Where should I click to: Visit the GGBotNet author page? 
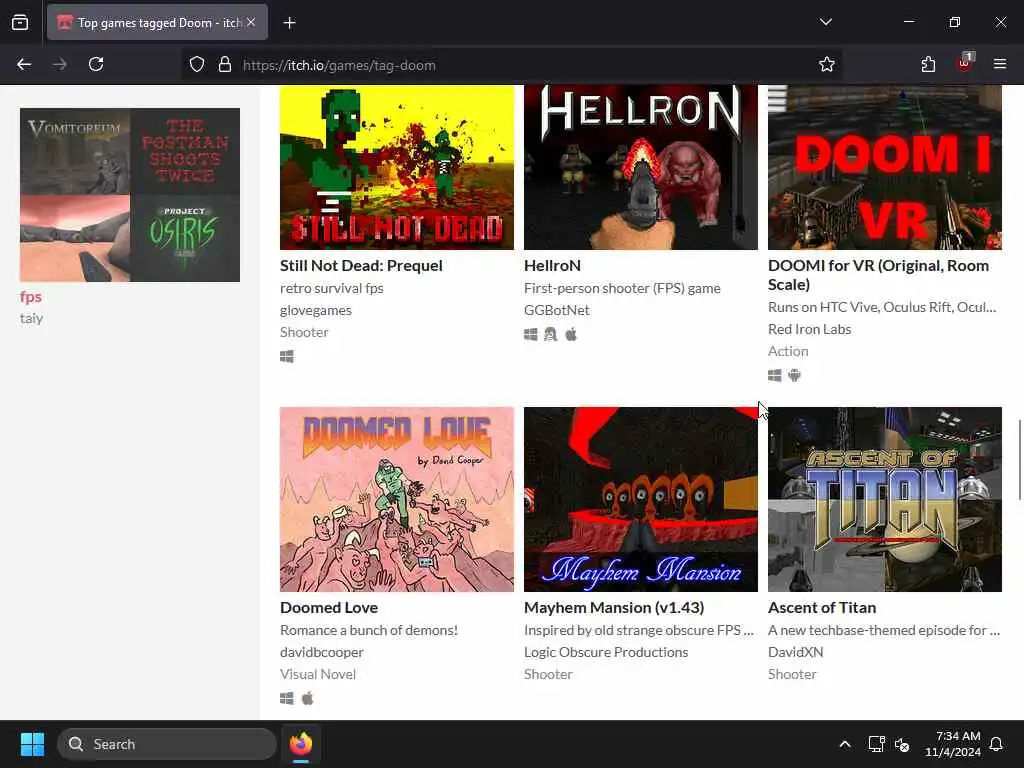pos(556,310)
